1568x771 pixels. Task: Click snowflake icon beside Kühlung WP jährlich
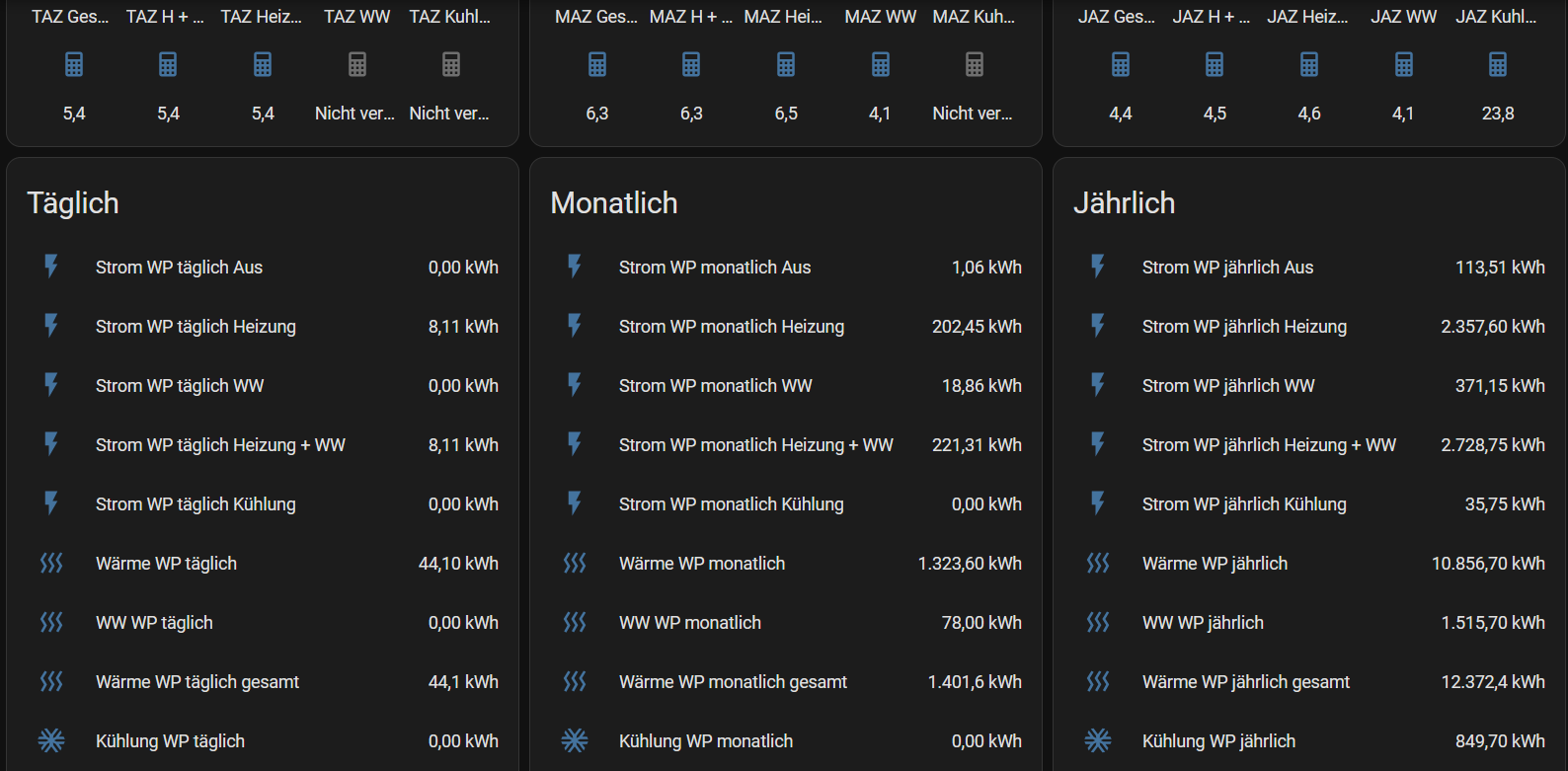1098,740
